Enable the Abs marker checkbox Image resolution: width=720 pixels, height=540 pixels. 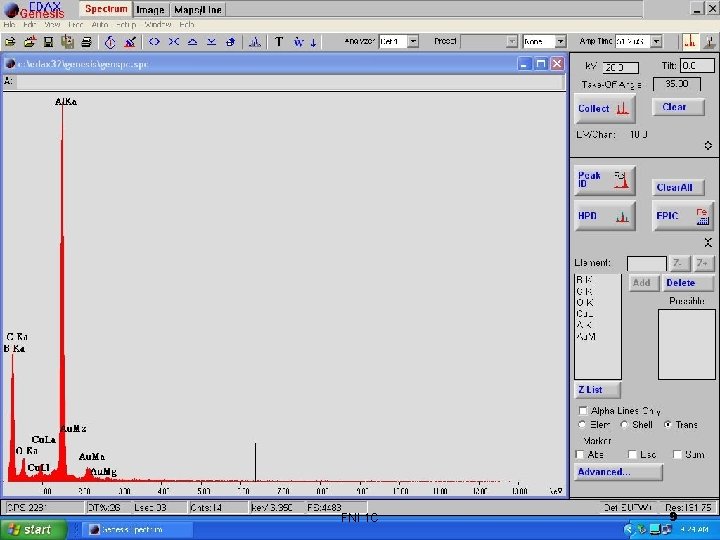[x=580, y=455]
